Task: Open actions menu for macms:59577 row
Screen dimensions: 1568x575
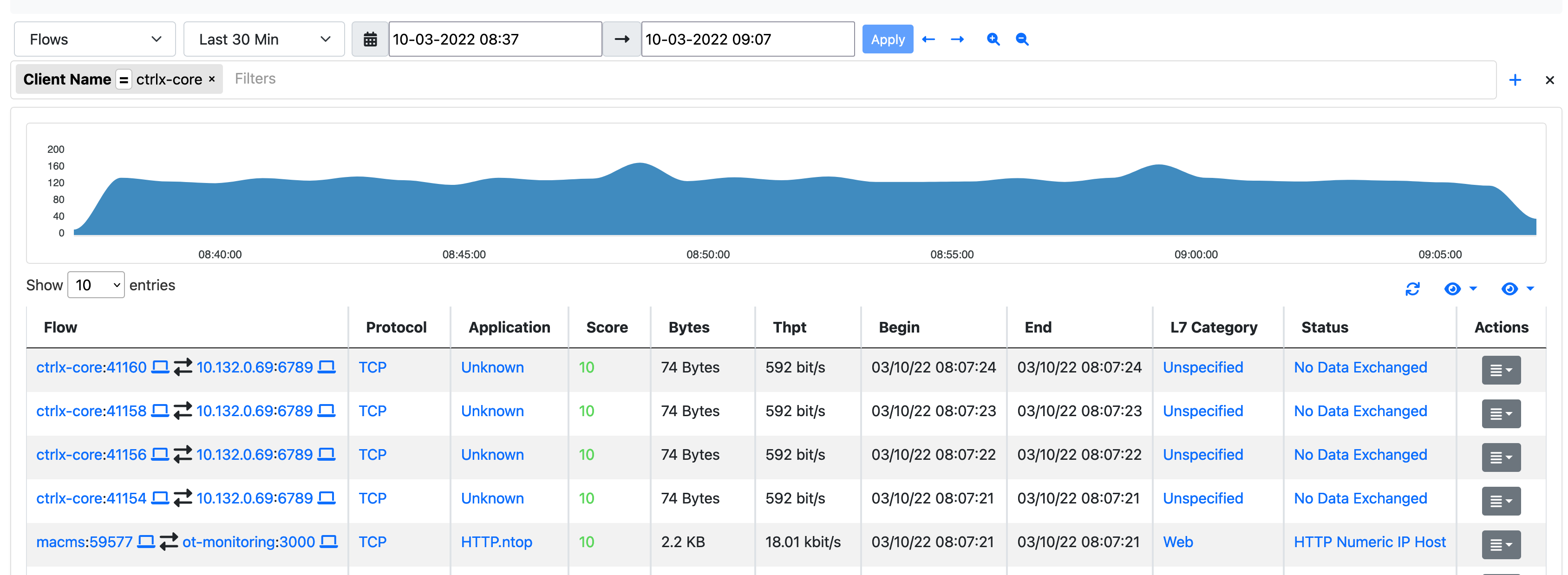Action: coord(1501,545)
